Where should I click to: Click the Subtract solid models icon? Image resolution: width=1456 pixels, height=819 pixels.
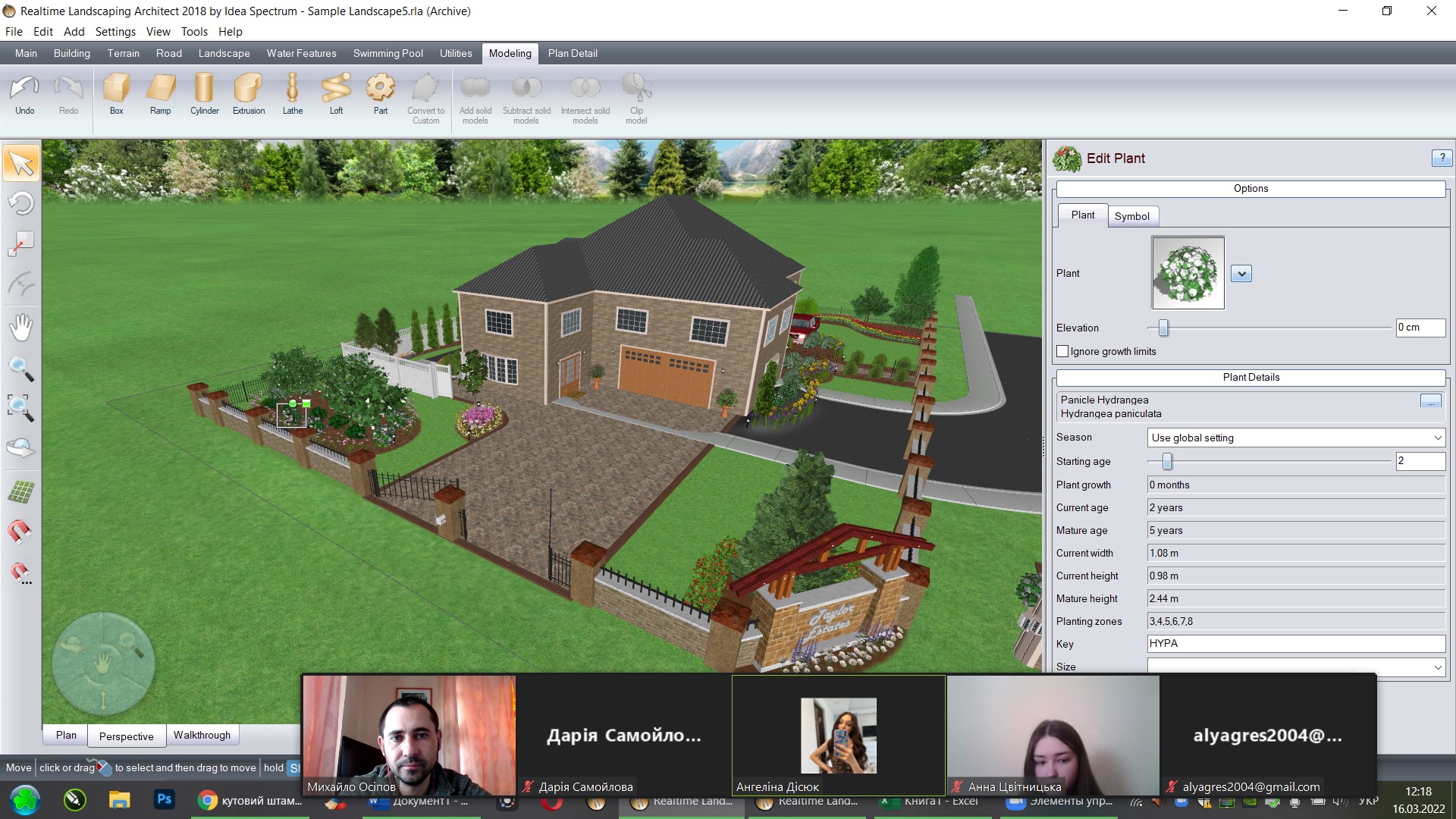click(x=526, y=99)
